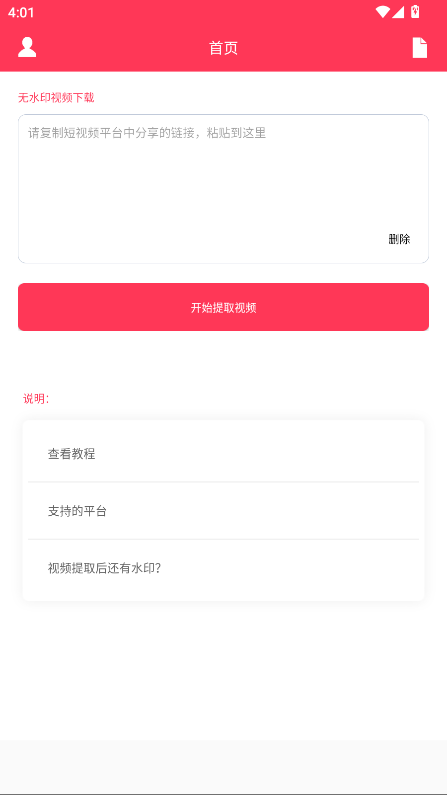This screenshot has height=795, width=447.
Task: Open the 查看教程 entry
Action: (x=224, y=454)
